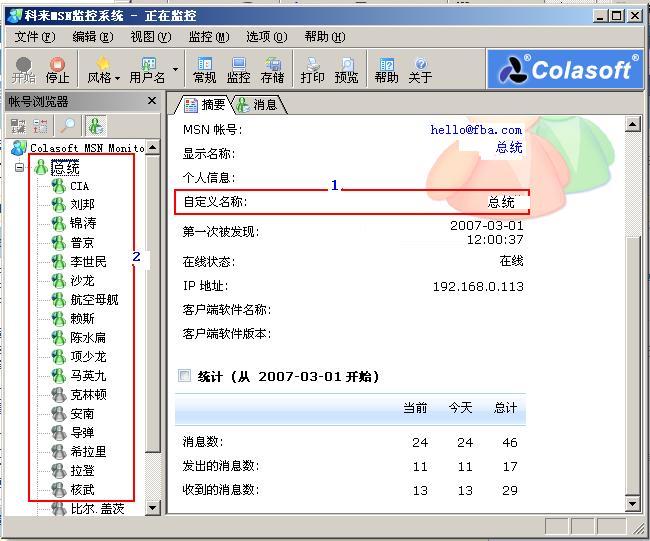Select the CIA contact in the tree
The width and height of the screenshot is (650, 541).
79,185
